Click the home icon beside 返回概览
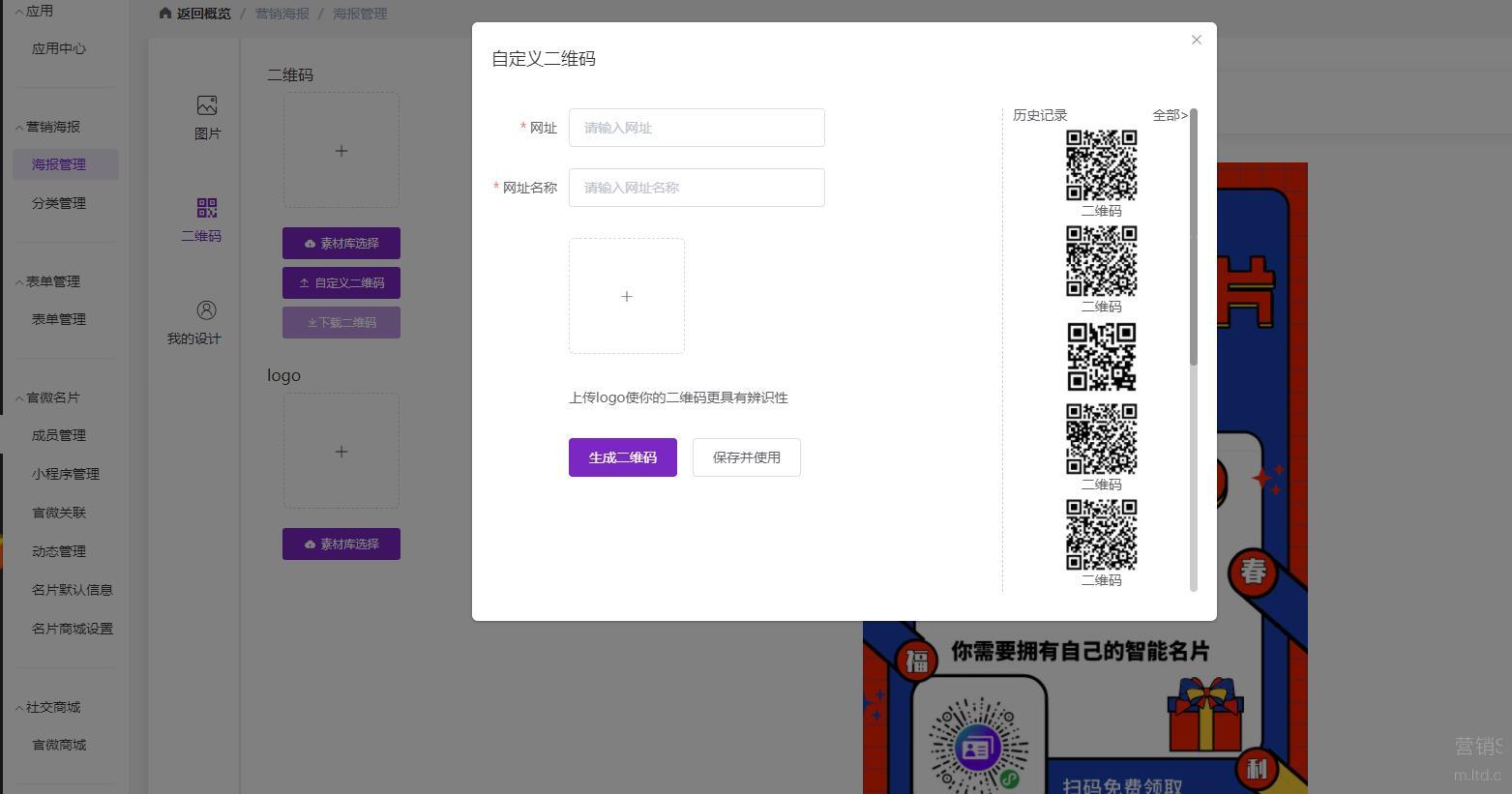Image resolution: width=1512 pixels, height=794 pixels. pyautogui.click(x=165, y=14)
